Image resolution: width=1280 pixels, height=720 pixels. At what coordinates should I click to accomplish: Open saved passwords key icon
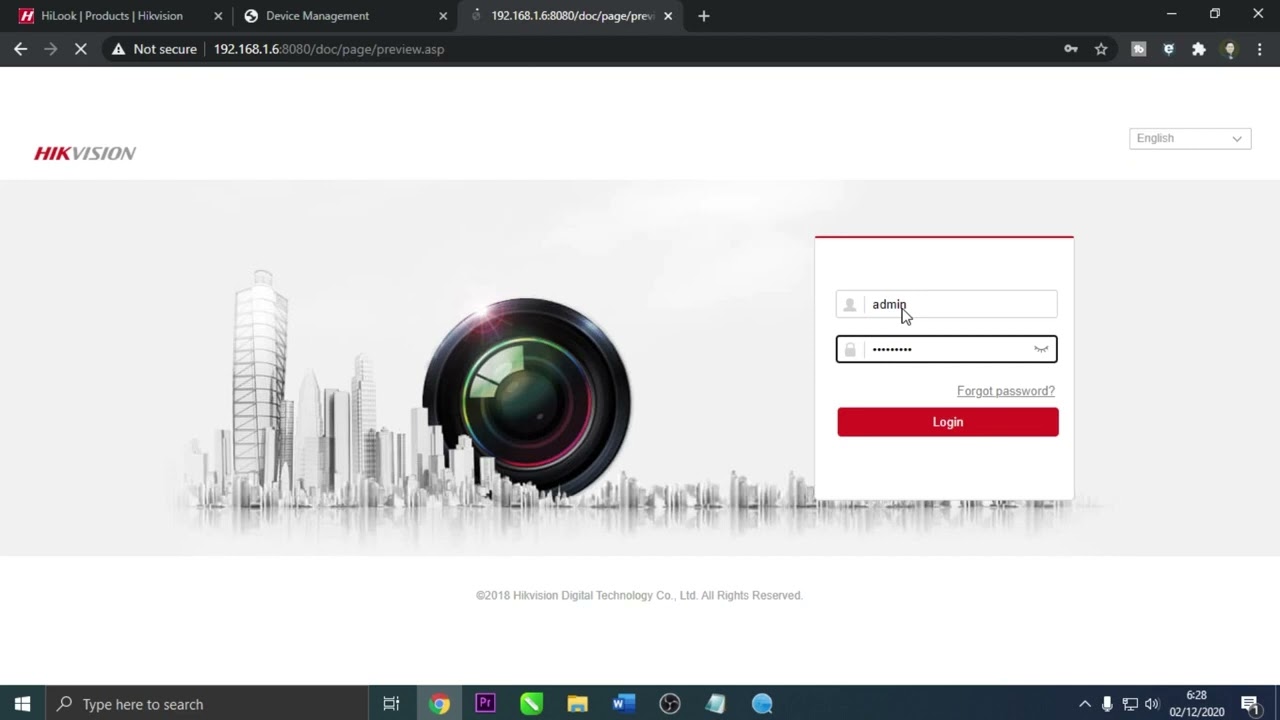click(1071, 49)
